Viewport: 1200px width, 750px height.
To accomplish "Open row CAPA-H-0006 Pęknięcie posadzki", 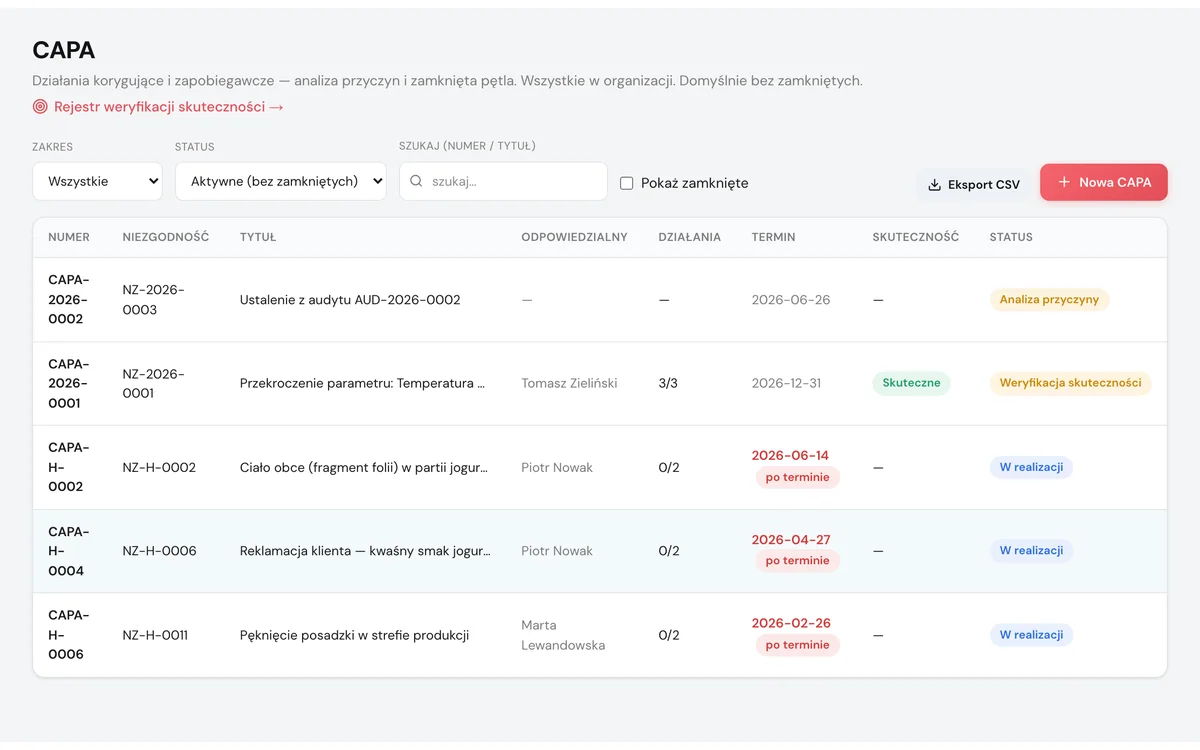I will tap(600, 635).
